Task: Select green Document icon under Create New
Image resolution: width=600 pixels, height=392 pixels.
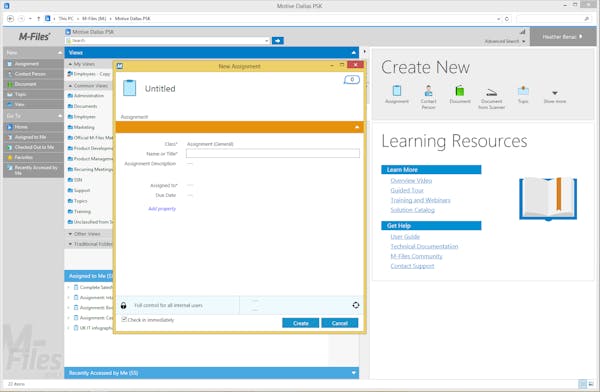Action: tap(460, 91)
